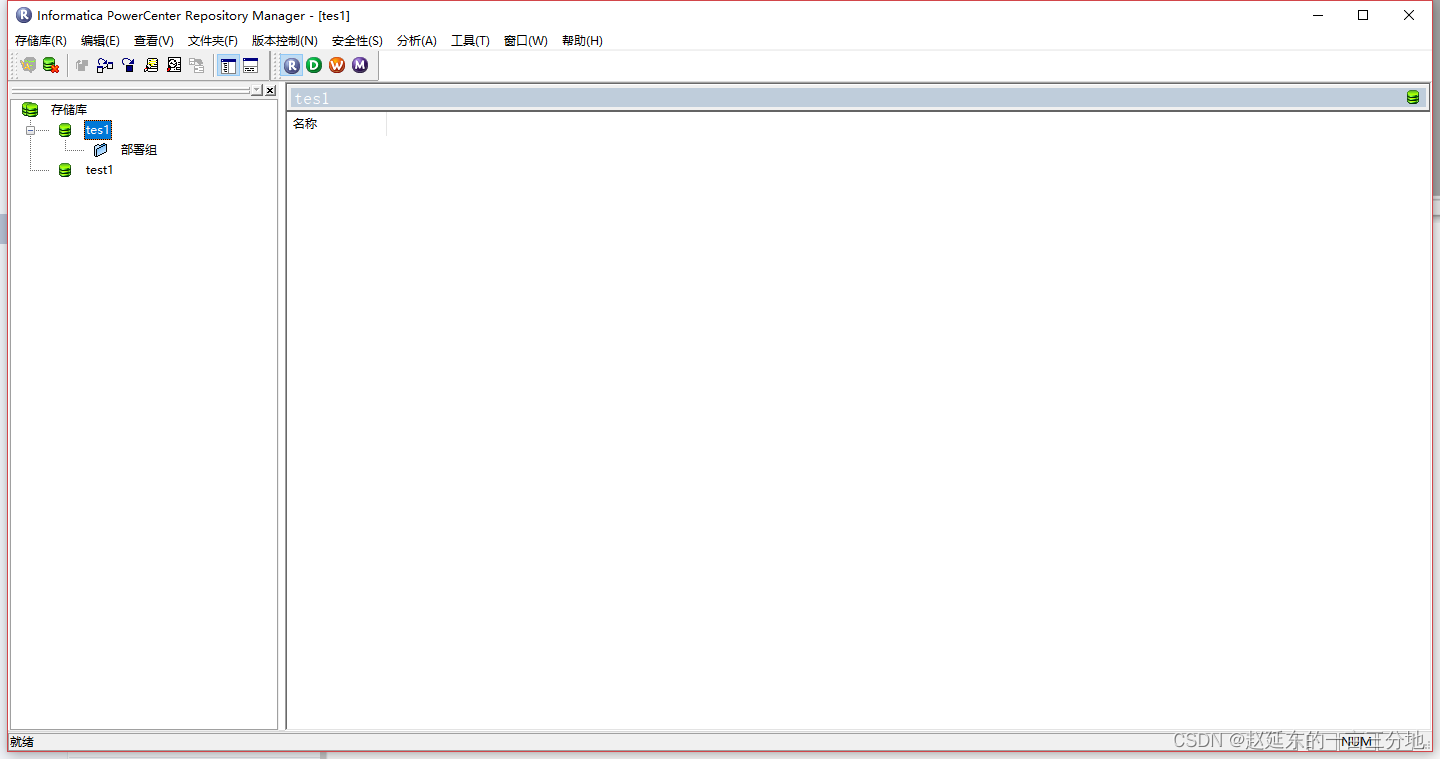
Task: Collapse the tes1 repository node
Action: [x=30, y=130]
